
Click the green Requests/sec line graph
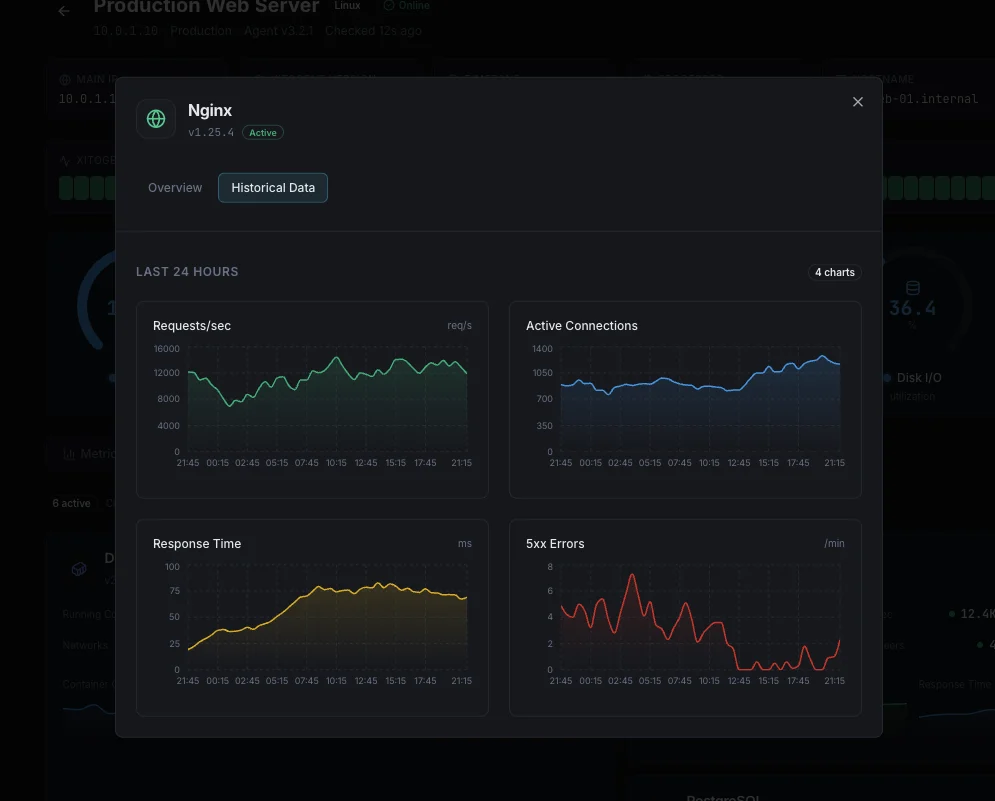tap(327, 399)
